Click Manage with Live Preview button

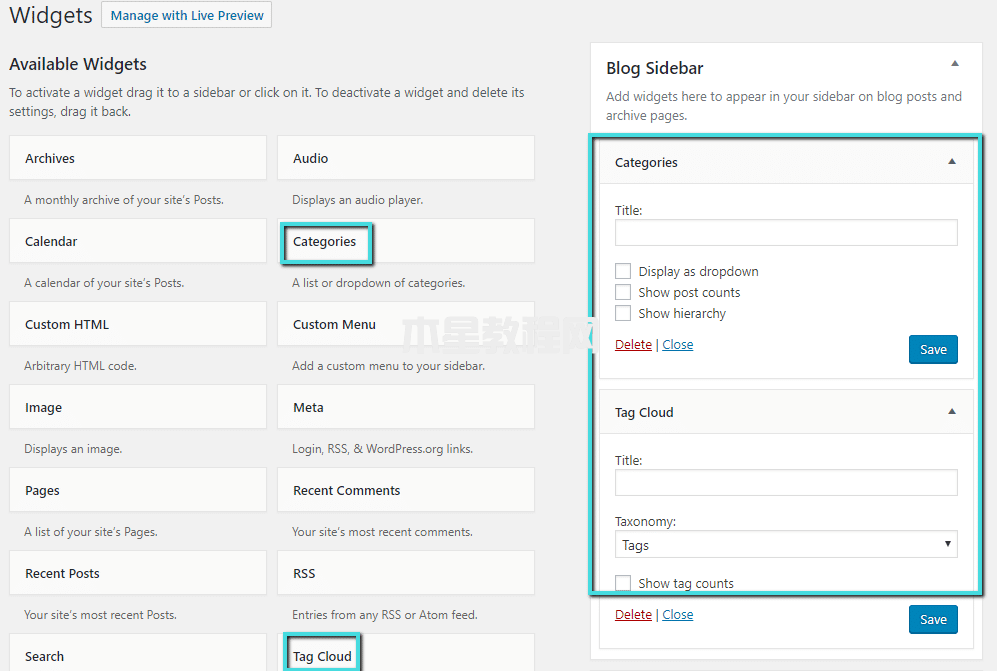tap(186, 15)
